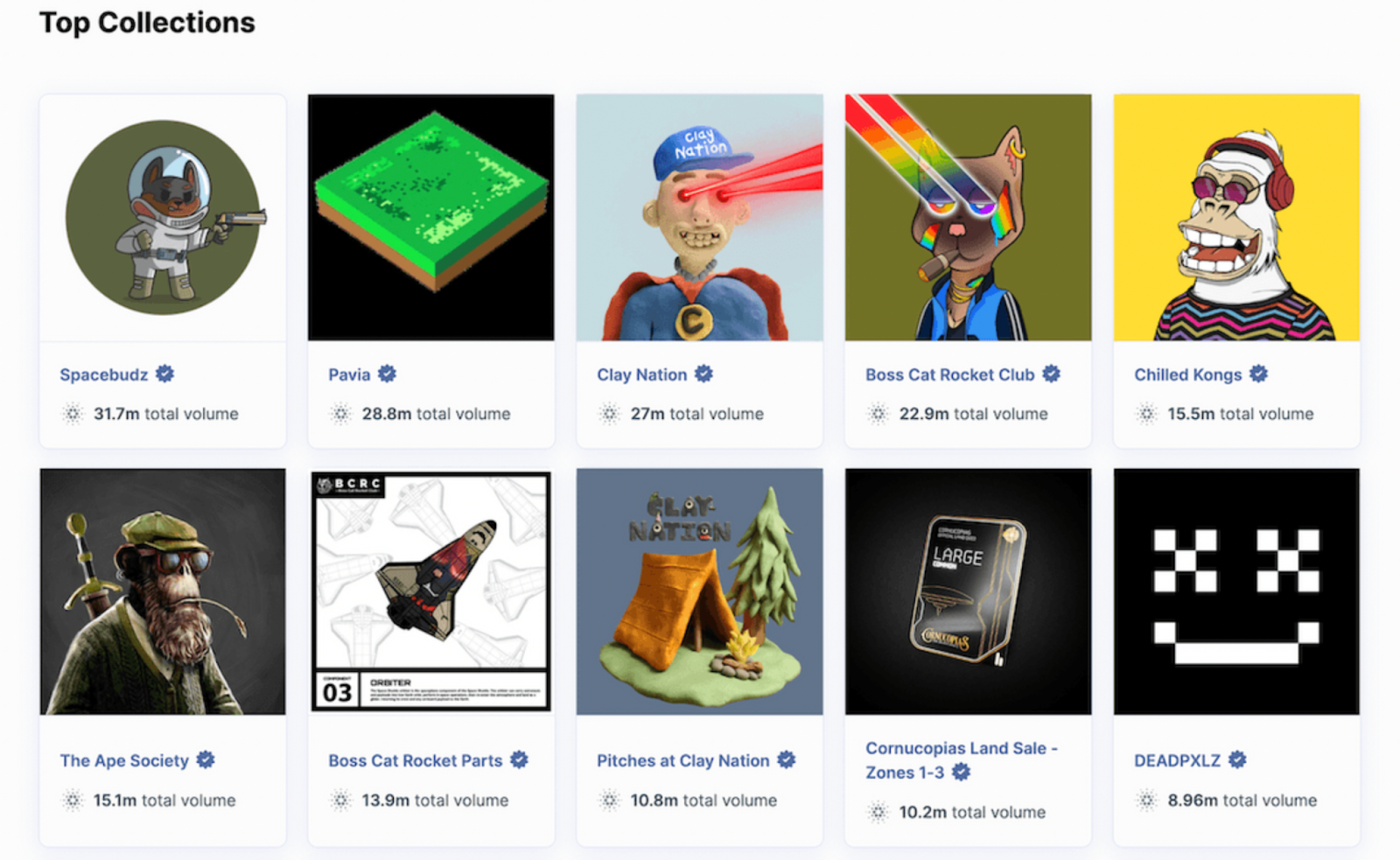This screenshot has height=860, width=1400.
Task: Select the Boss Cat Rocket Parts title
Action: (x=415, y=760)
